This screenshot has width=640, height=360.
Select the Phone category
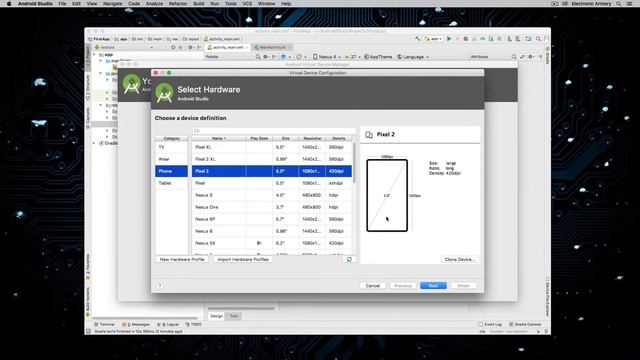(171, 171)
